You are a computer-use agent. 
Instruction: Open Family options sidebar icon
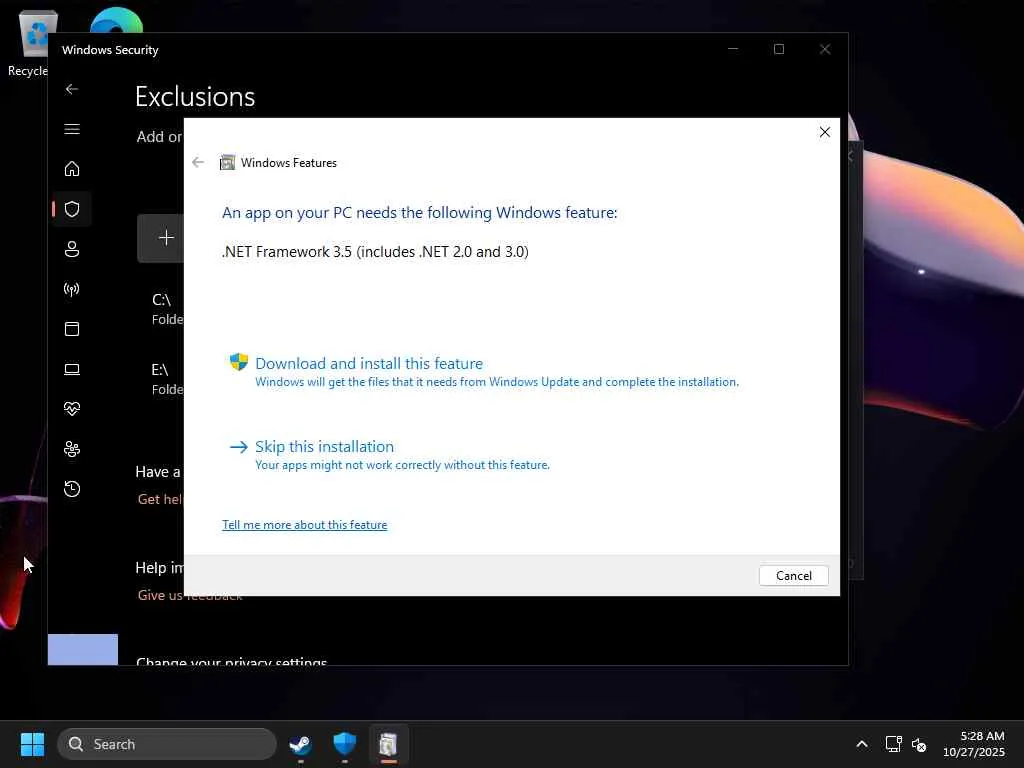(72, 449)
